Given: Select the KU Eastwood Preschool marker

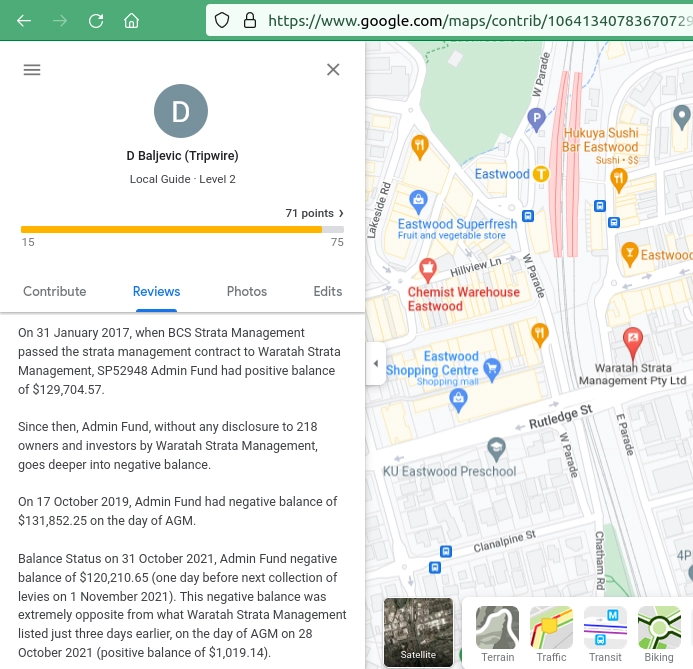Looking at the screenshot, I should click(x=496, y=449).
